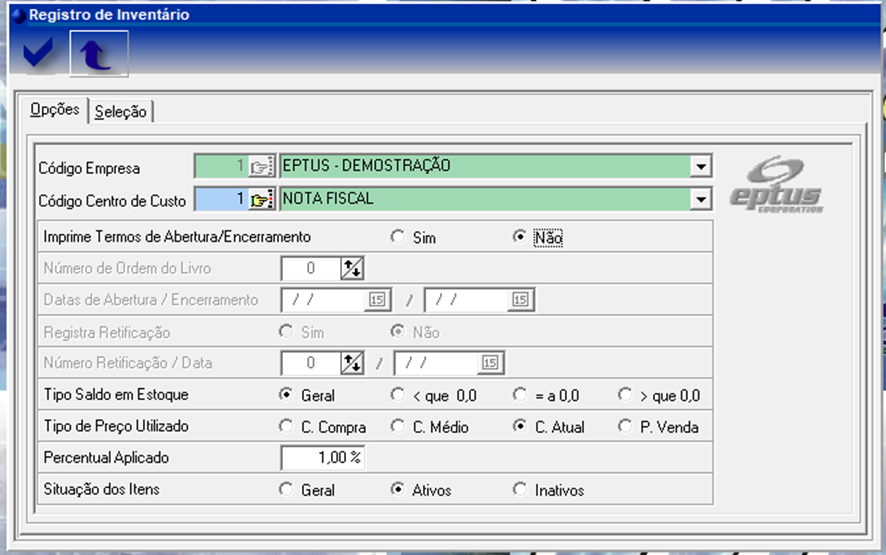
Task: Switch to the Seleção tab
Action: [121, 112]
